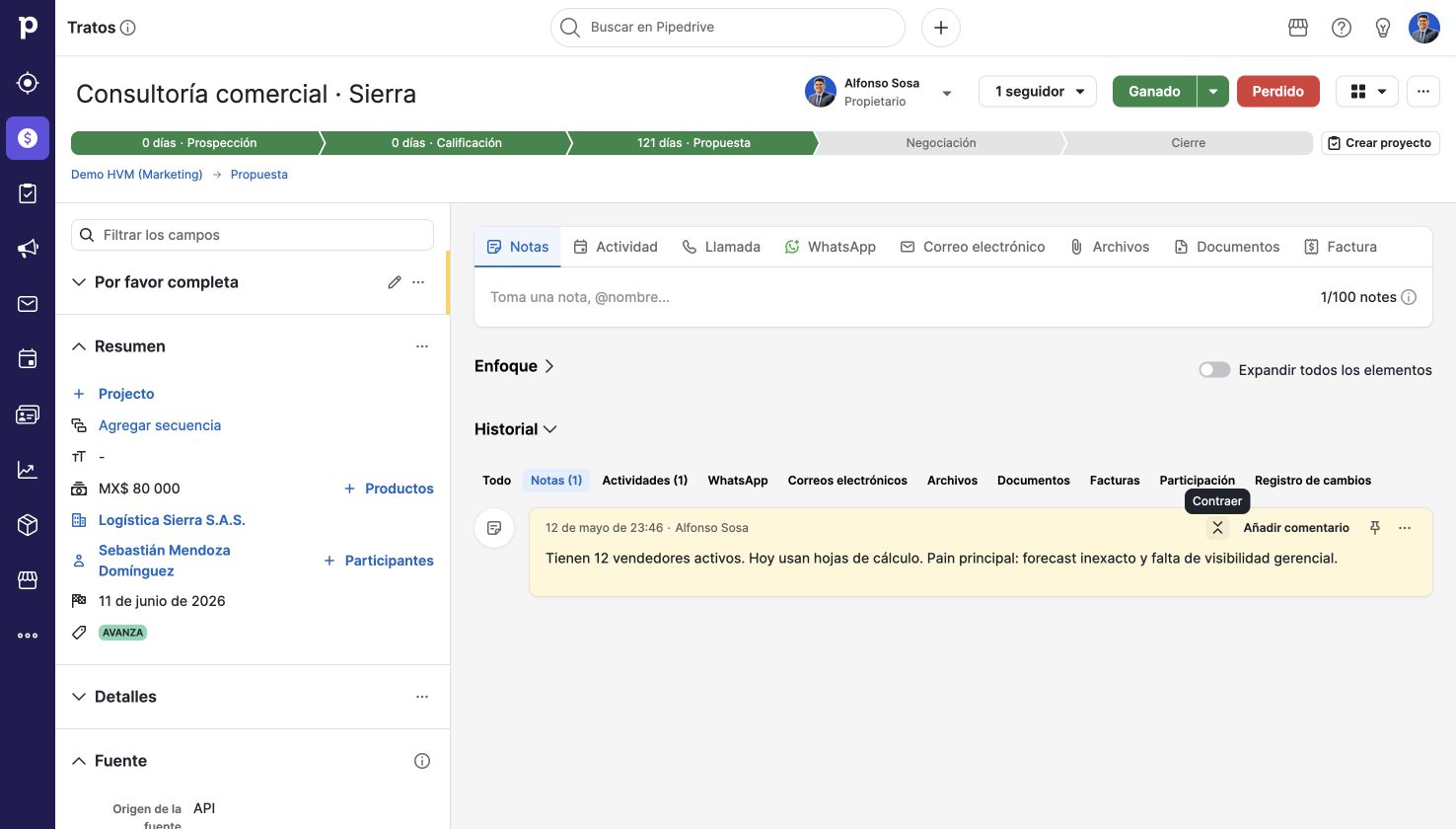Click Fuente section info icon

point(422,761)
